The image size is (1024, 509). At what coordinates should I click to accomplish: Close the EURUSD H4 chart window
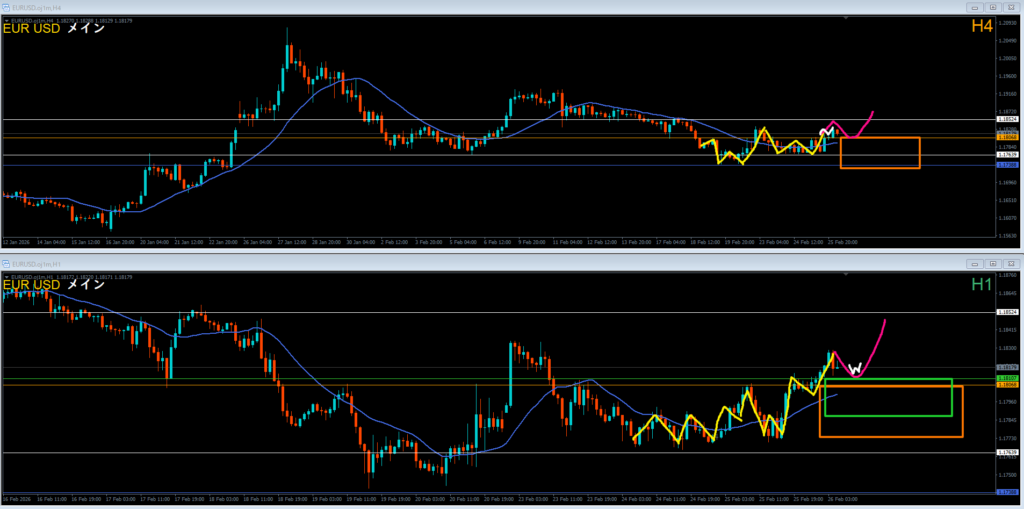1010,7
